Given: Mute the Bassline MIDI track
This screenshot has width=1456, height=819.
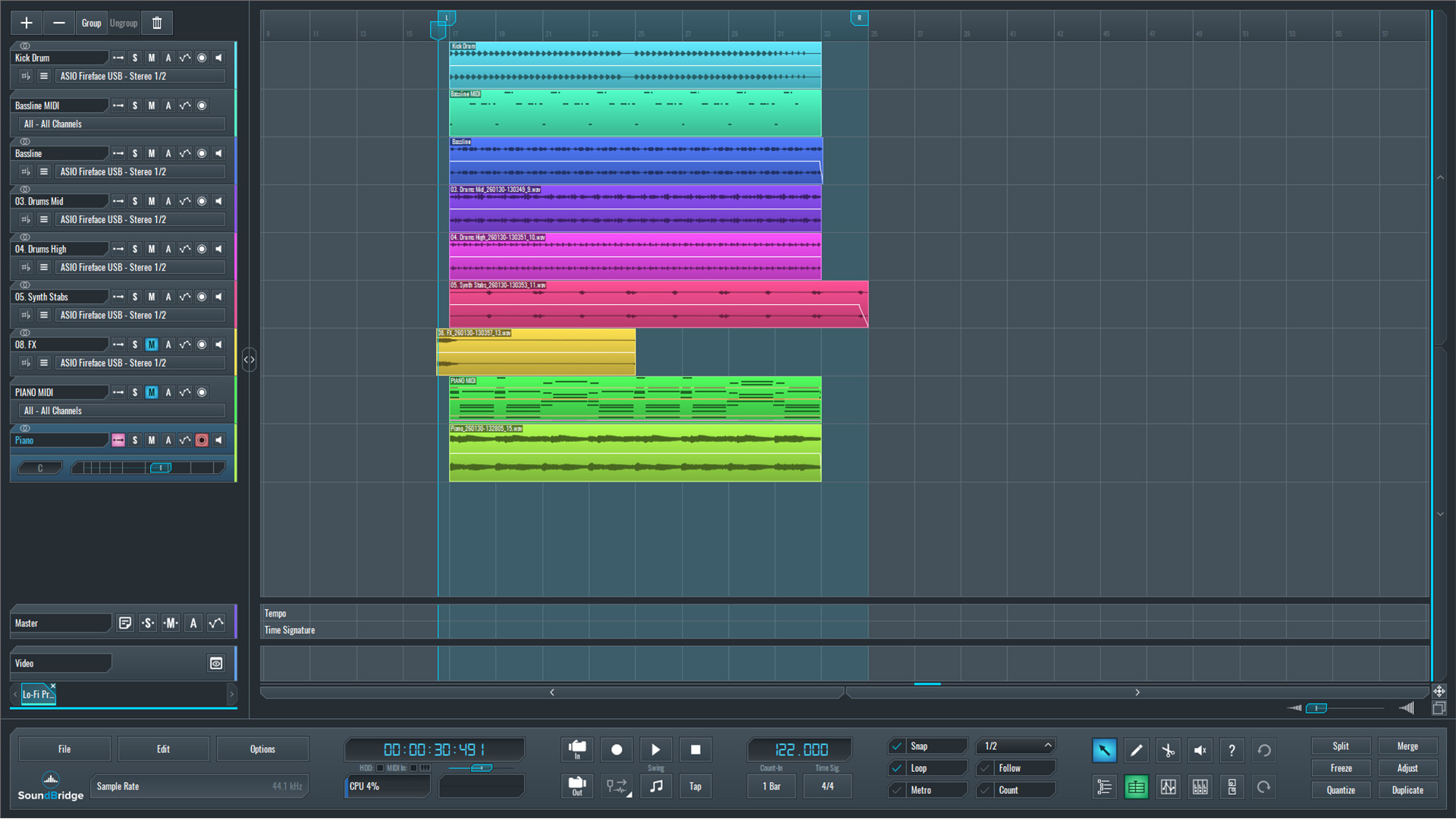Looking at the screenshot, I should click(x=152, y=105).
